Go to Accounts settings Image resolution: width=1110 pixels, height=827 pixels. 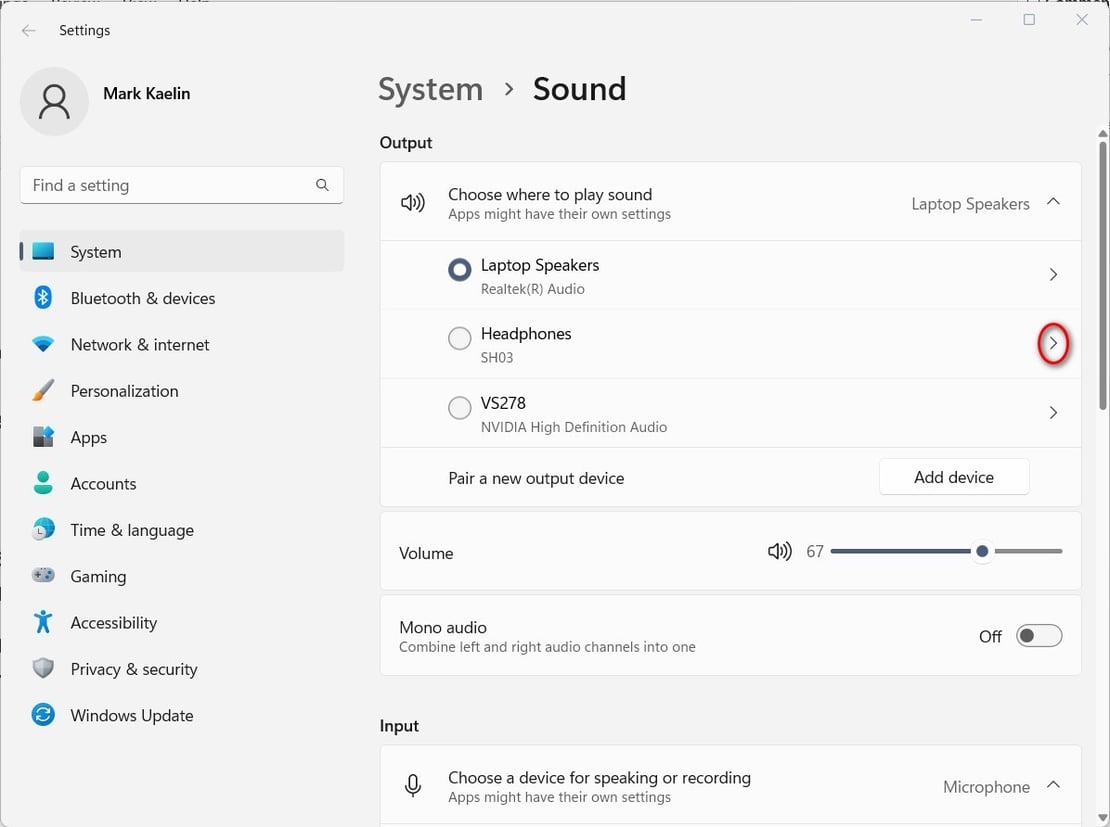tap(182, 484)
